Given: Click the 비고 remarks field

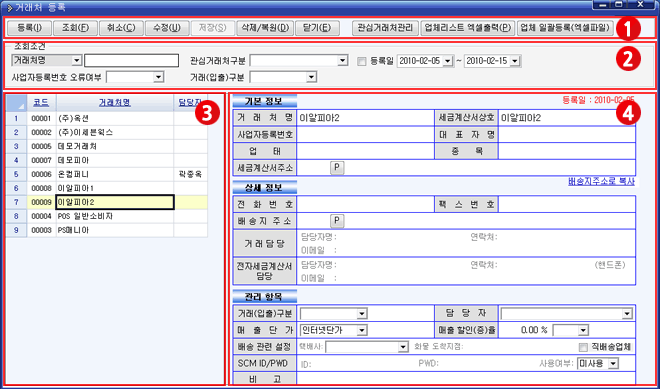Looking at the screenshot, I should 466,378.
